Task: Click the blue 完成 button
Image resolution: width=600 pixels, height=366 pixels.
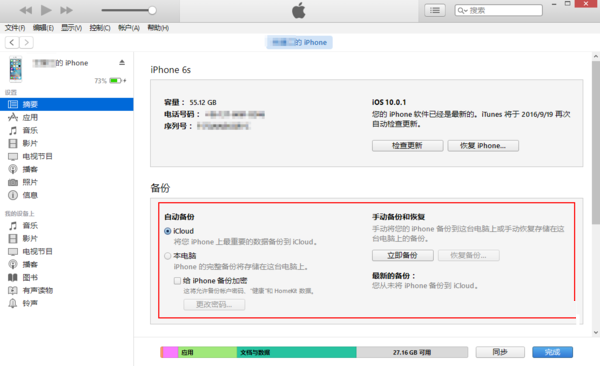Action: [x=553, y=352]
